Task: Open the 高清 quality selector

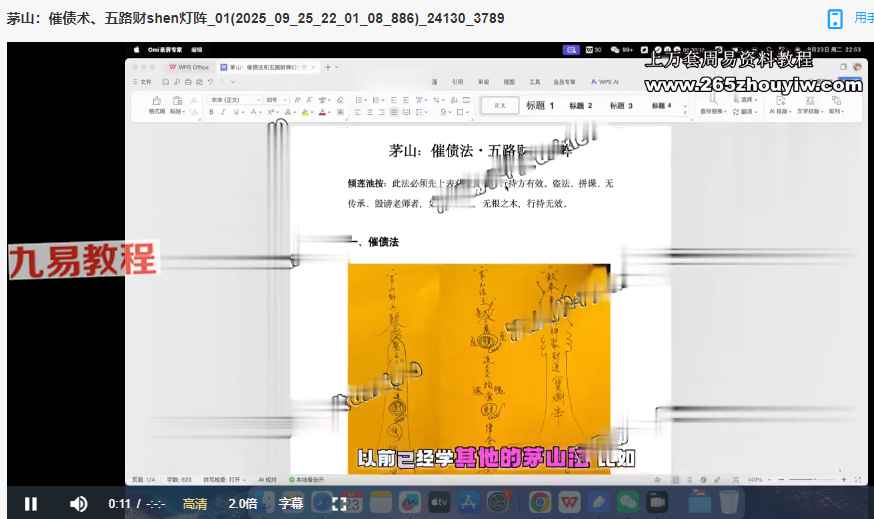Action: [196, 504]
